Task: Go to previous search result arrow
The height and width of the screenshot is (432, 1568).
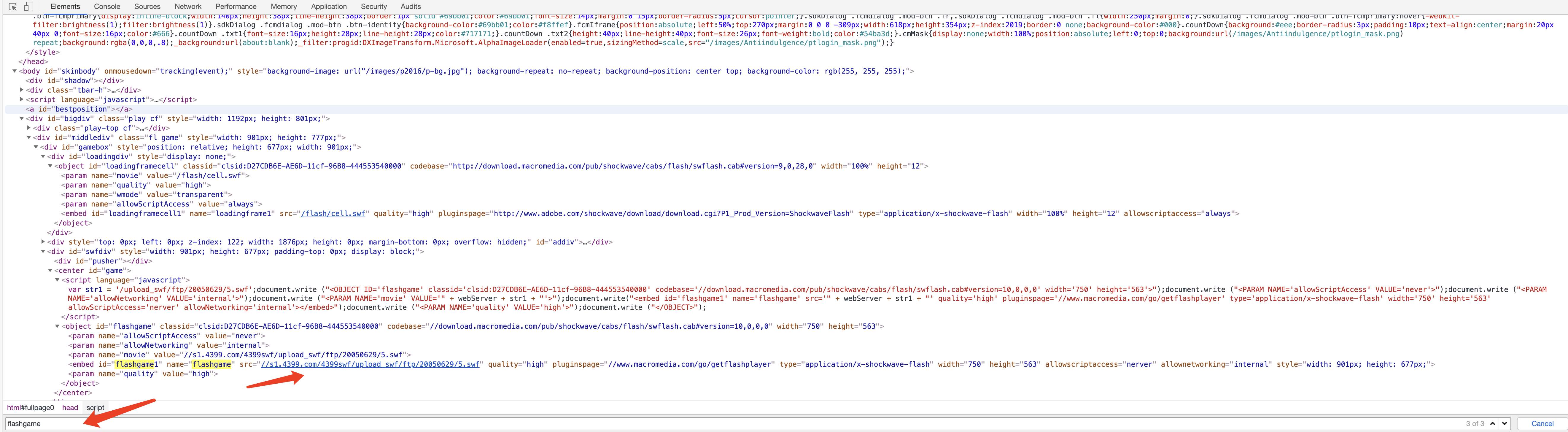Action: tap(1493, 423)
